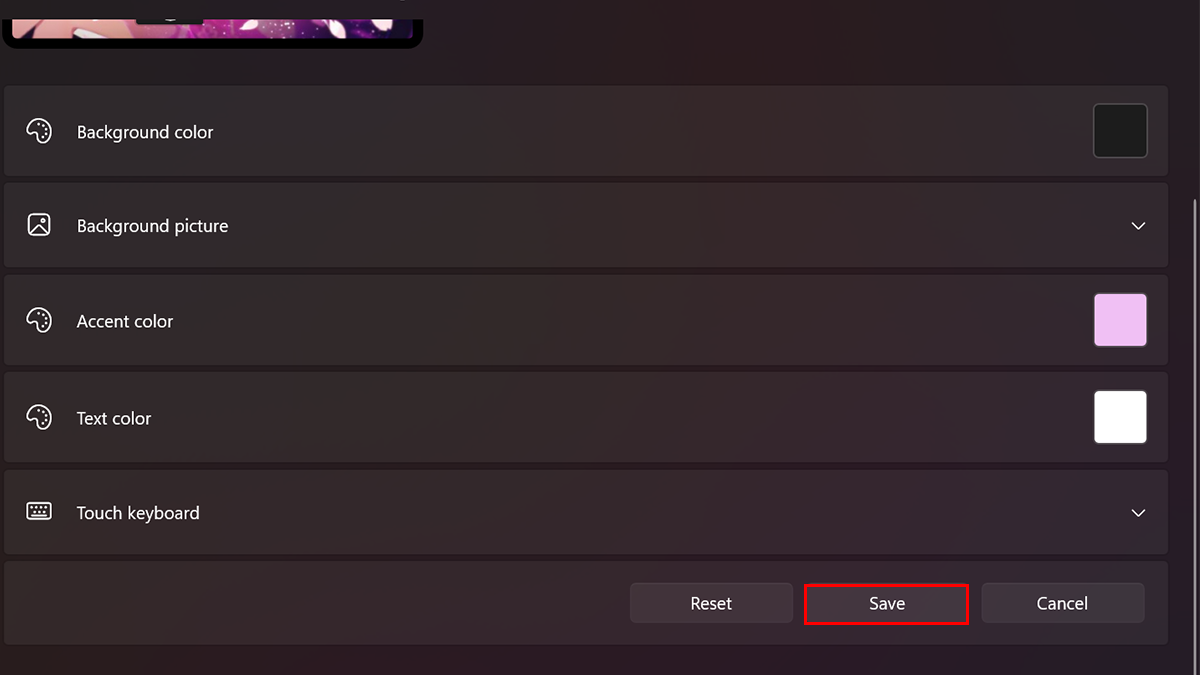Click the Background picture image icon
This screenshot has height=675, width=1200.
39,225
